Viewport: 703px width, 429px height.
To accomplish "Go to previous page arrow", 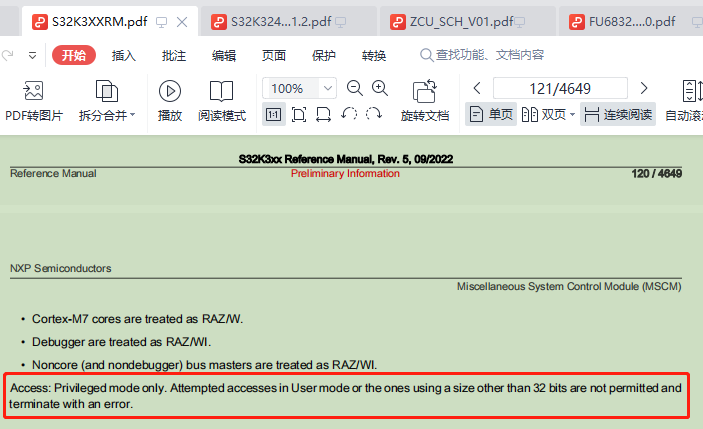I will coord(477,88).
